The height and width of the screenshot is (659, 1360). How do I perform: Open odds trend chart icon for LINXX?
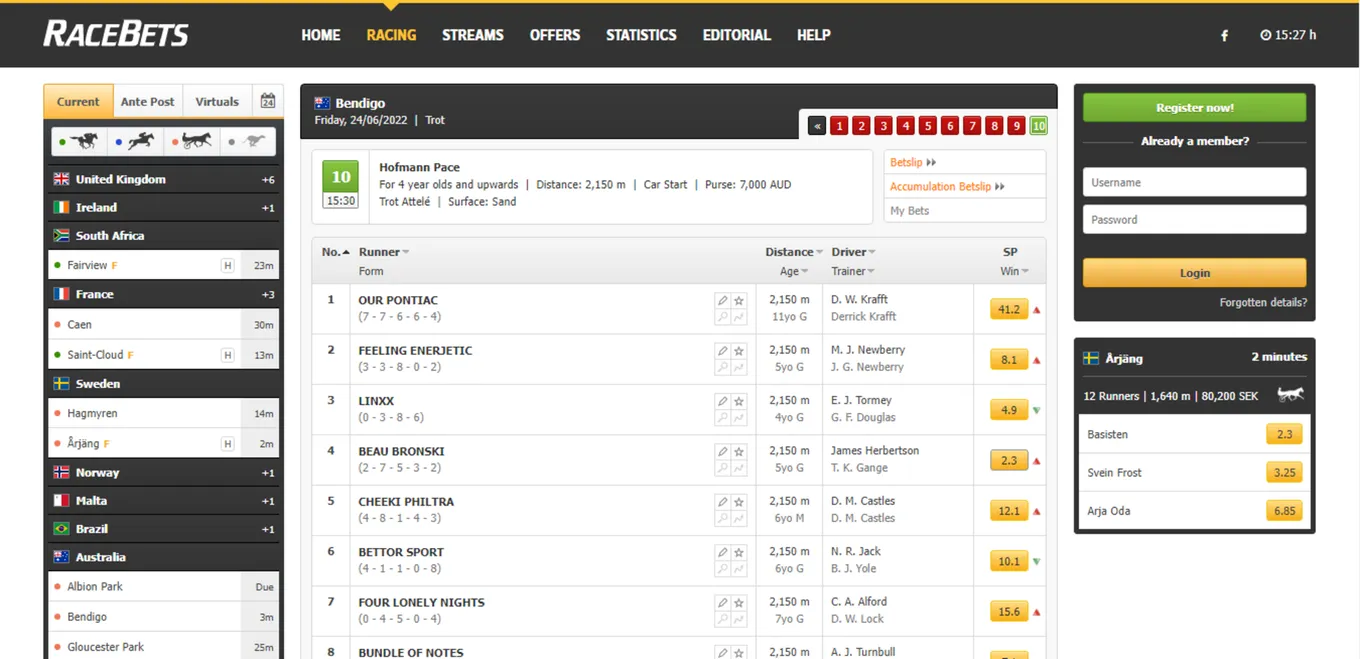pyautogui.click(x=739, y=418)
